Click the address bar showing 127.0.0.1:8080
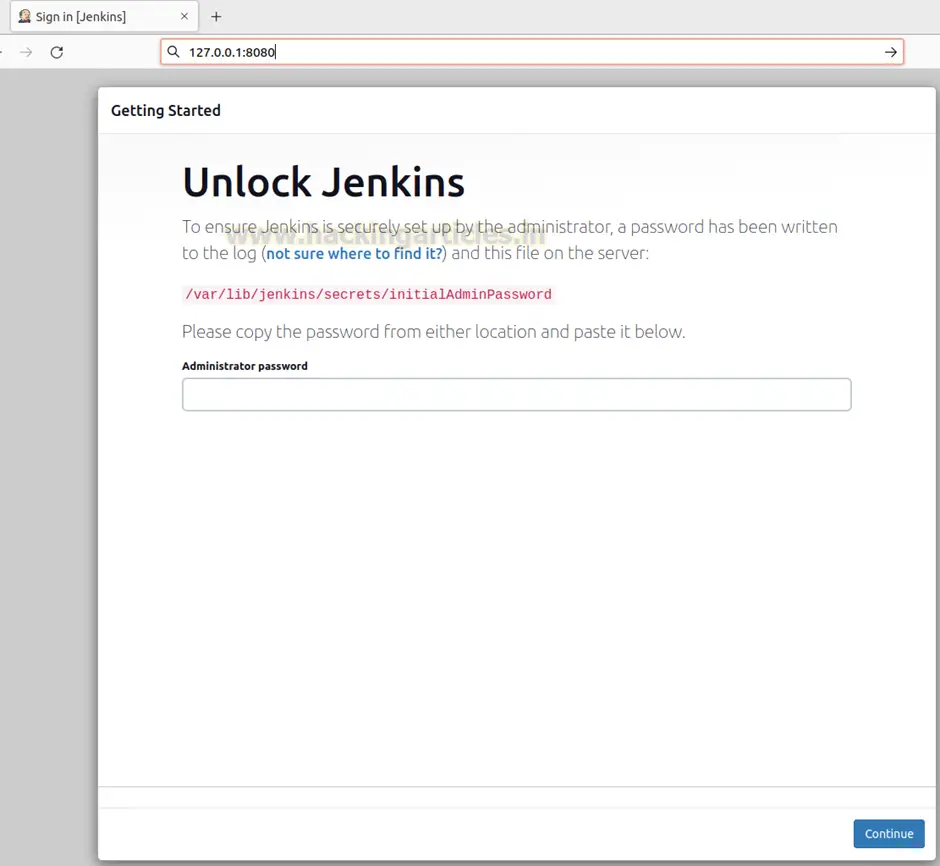This screenshot has width=940, height=866. 532,52
